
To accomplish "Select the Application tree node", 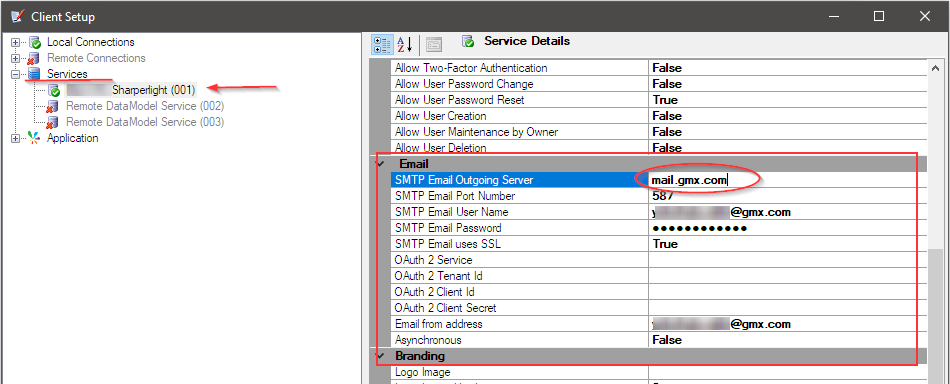I will point(73,138).
